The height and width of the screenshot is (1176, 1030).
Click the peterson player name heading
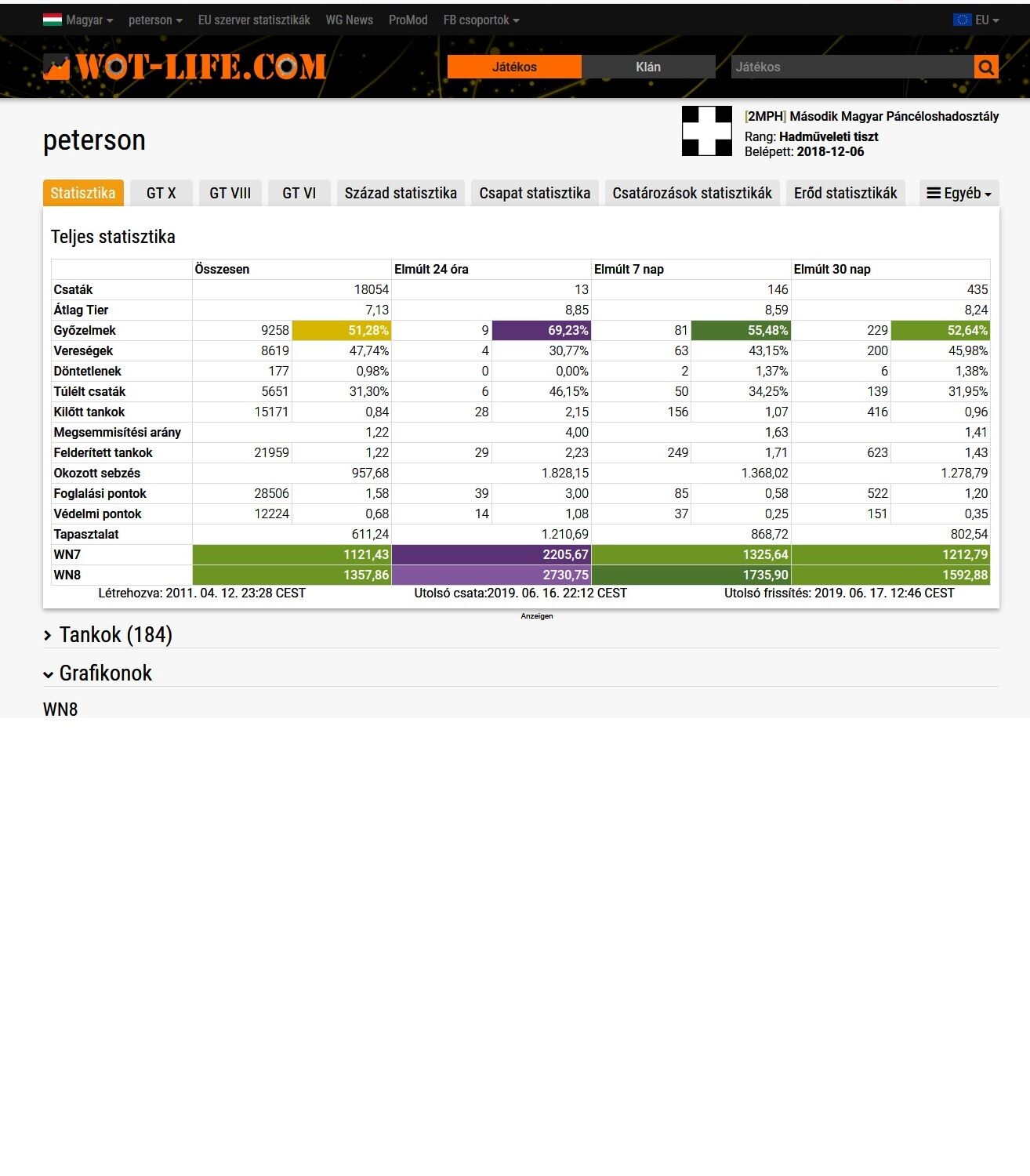coord(94,140)
